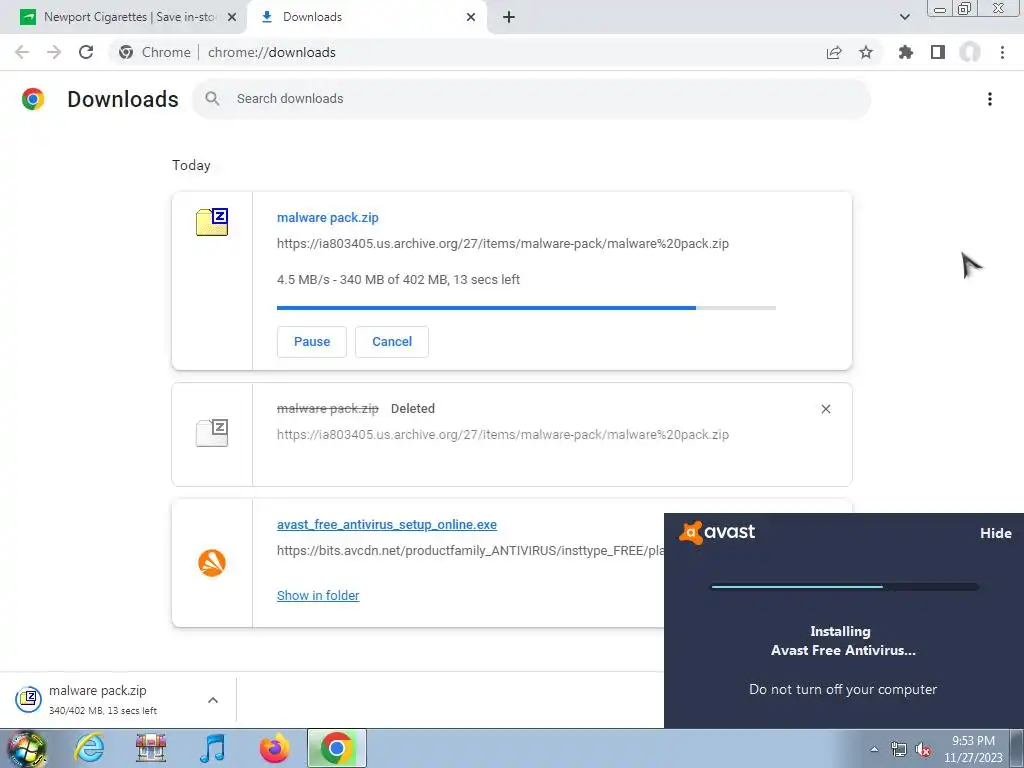This screenshot has height=768, width=1024.
Task: Click the Chrome taskbar button
Action: (336, 749)
